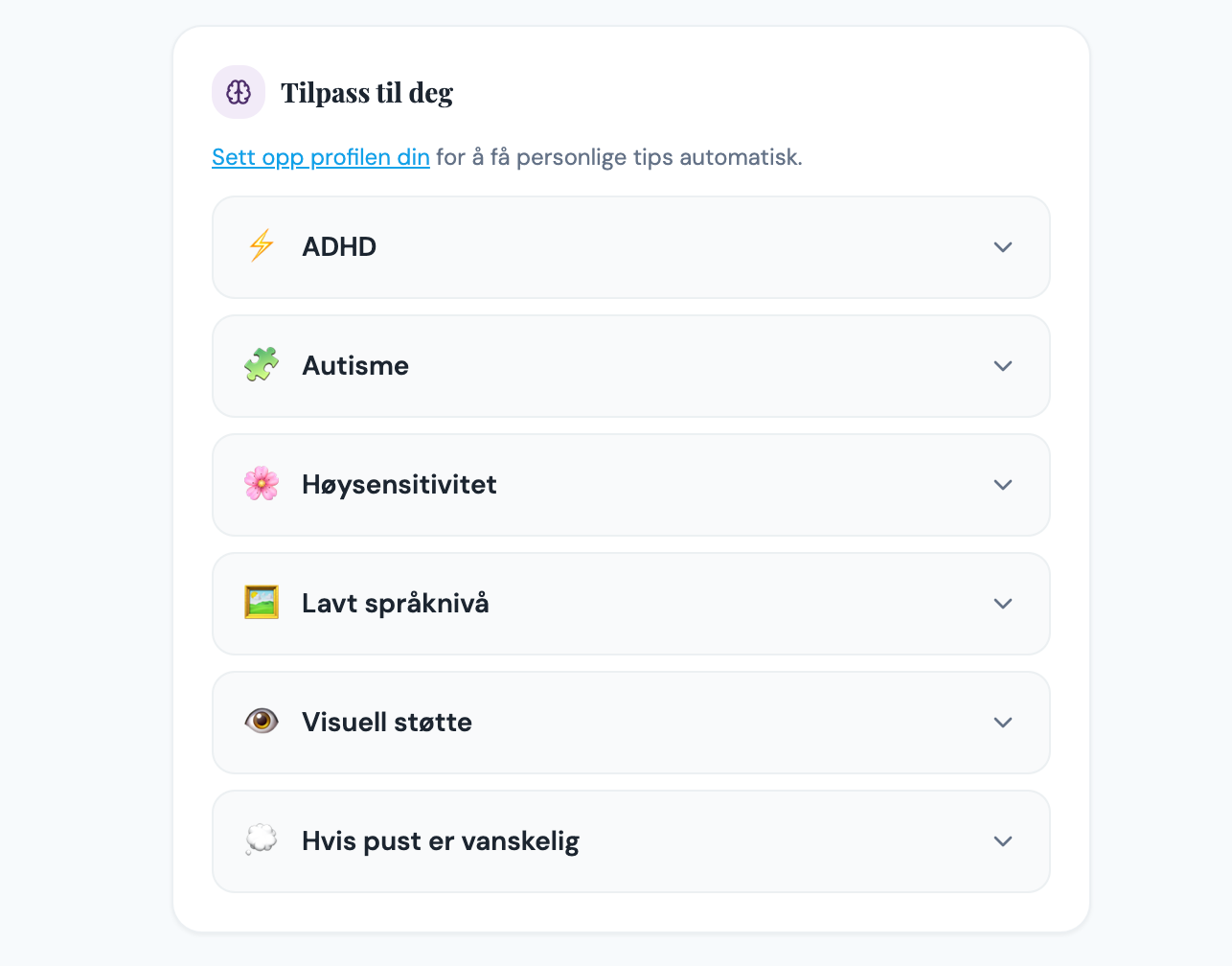The height and width of the screenshot is (966, 1232).
Task: Select the ADHD section label
Action: (x=339, y=247)
